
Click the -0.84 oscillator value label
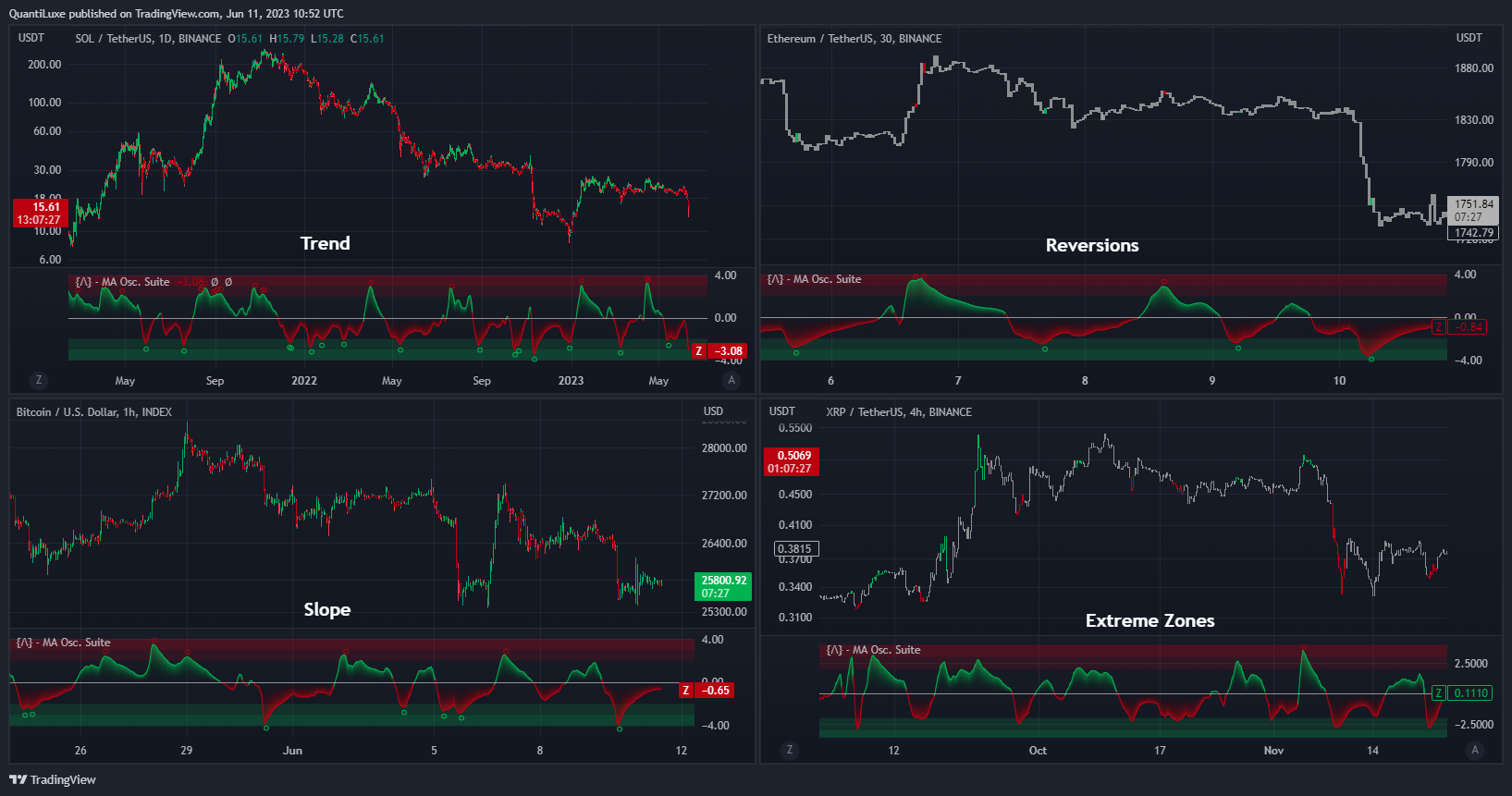point(1469,327)
